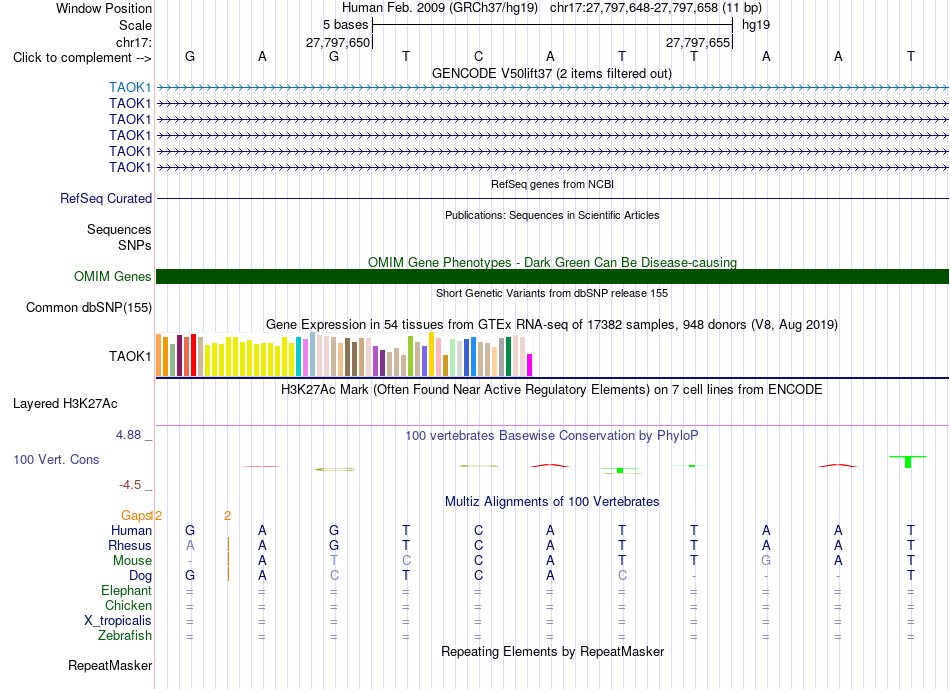
Task: Click the chr17: label in the left margin
Action: tap(134, 42)
